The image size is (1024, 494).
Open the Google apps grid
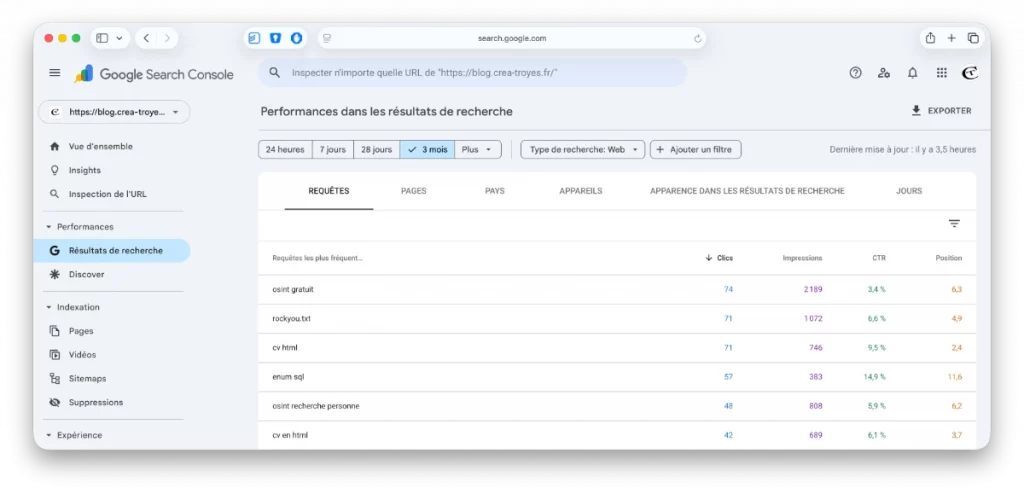pos(941,73)
